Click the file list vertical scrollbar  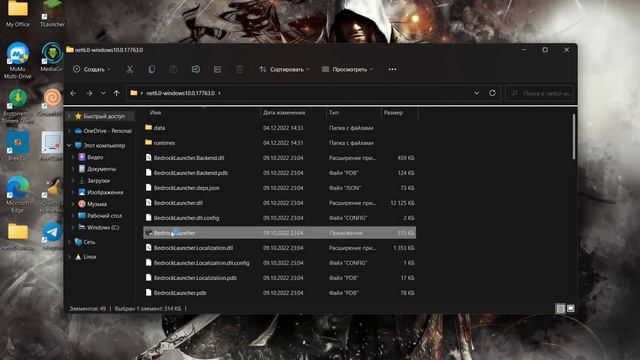tap(574, 137)
